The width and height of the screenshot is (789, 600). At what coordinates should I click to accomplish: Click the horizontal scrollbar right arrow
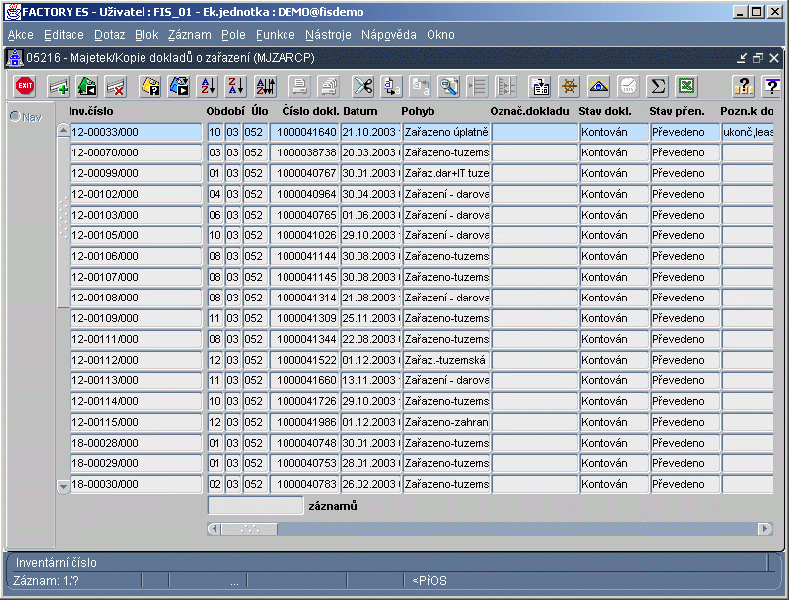tap(765, 529)
